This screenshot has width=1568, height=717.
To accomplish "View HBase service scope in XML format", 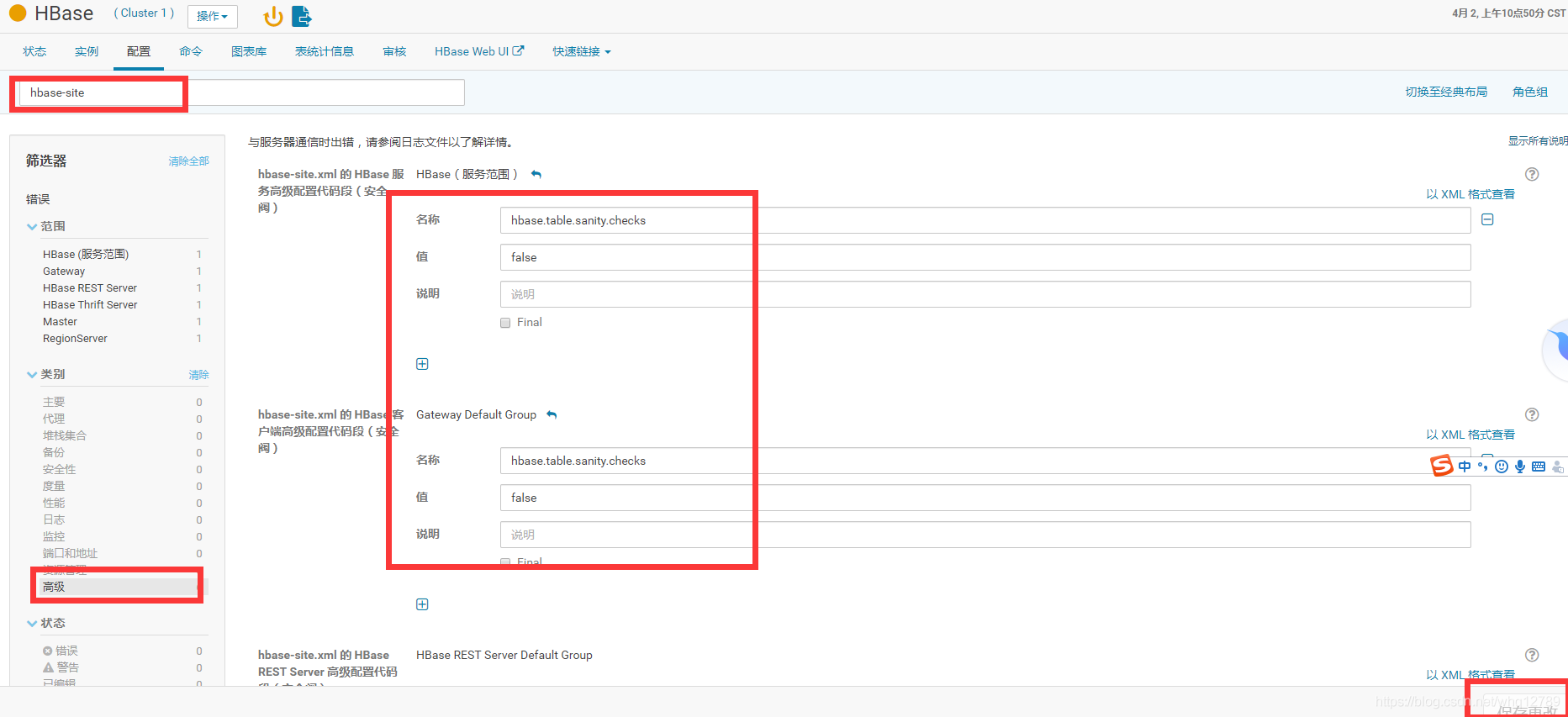I will [x=1470, y=194].
